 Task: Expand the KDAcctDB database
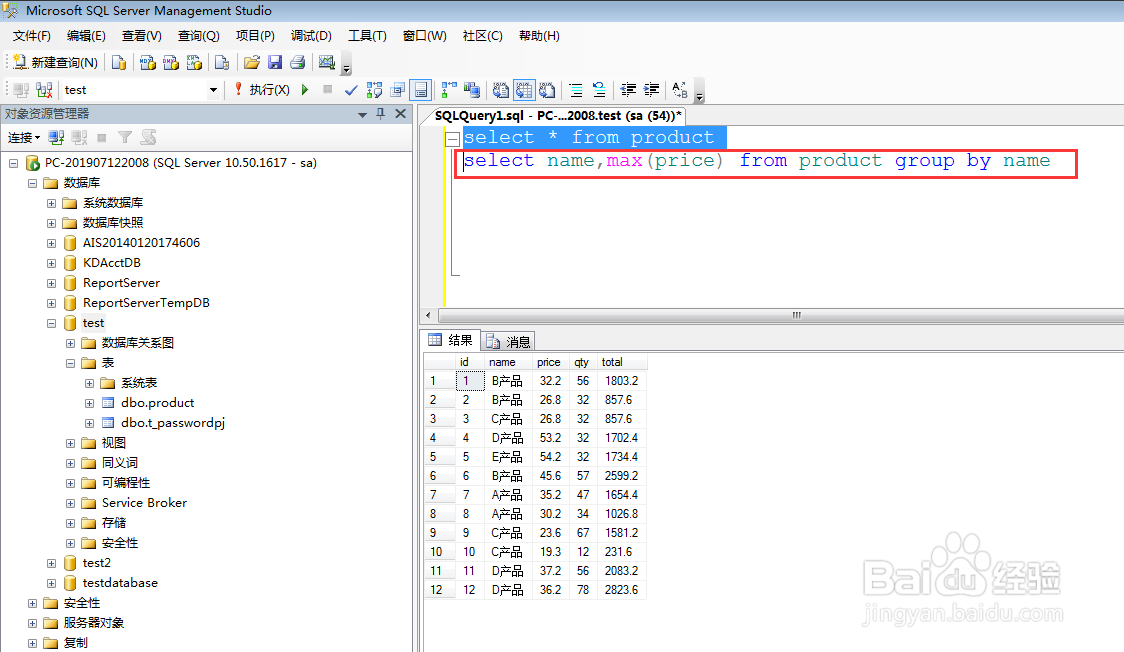tap(51, 264)
